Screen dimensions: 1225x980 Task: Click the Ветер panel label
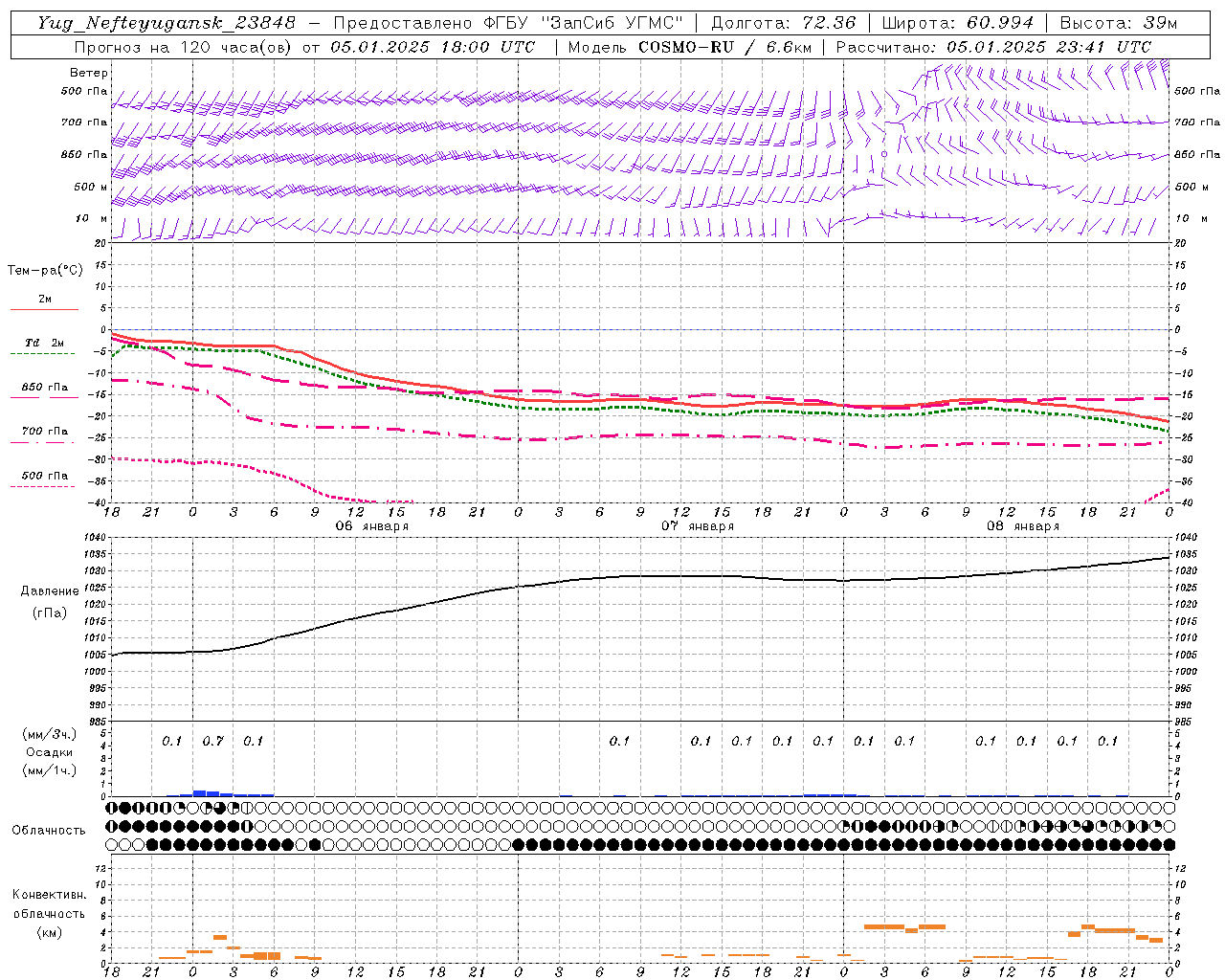89,73
